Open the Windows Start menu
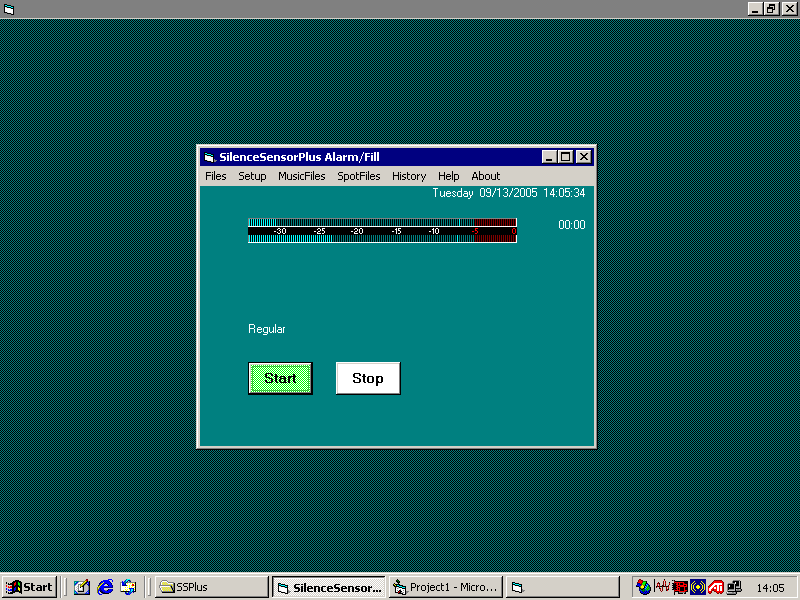The height and width of the screenshot is (600, 800). click(x=29, y=587)
